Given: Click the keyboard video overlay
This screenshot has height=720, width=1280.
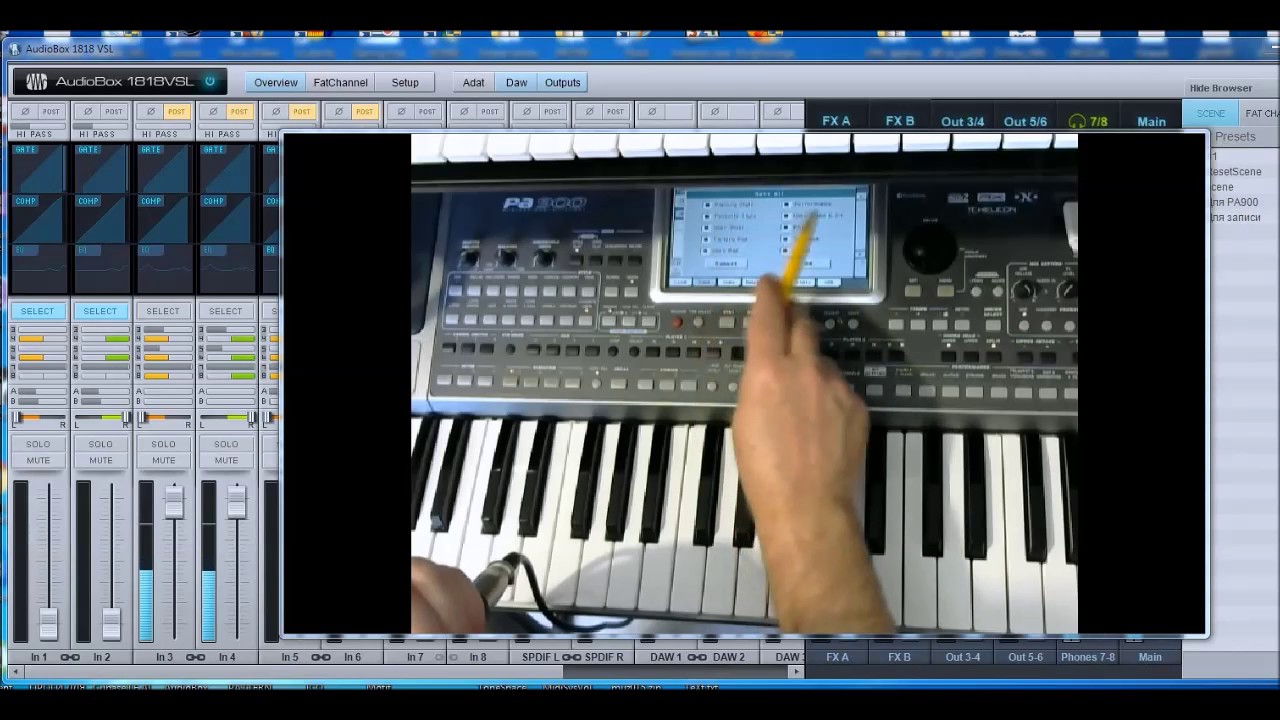Looking at the screenshot, I should coord(745,384).
